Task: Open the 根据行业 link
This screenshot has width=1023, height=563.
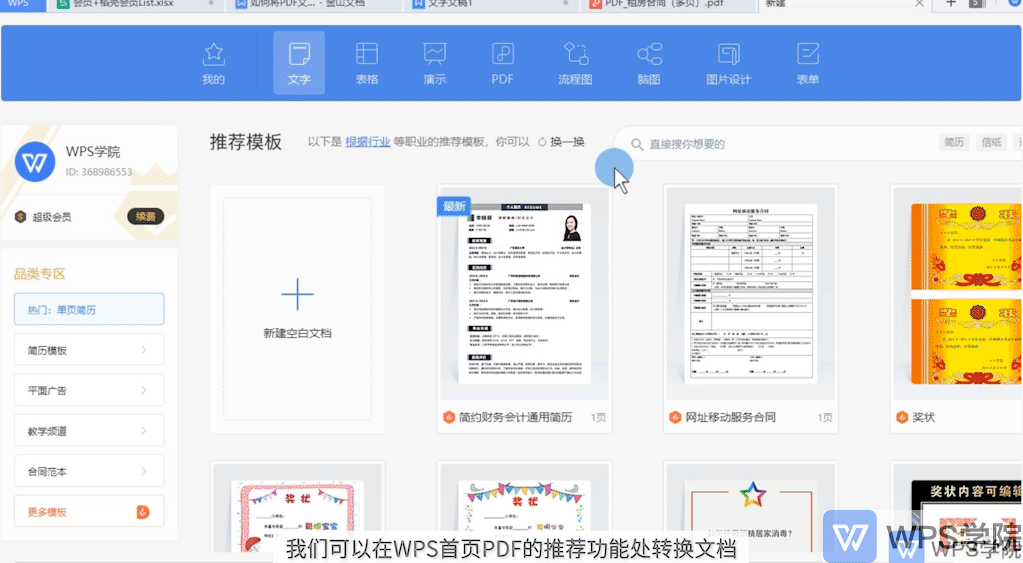Action: coord(367,142)
